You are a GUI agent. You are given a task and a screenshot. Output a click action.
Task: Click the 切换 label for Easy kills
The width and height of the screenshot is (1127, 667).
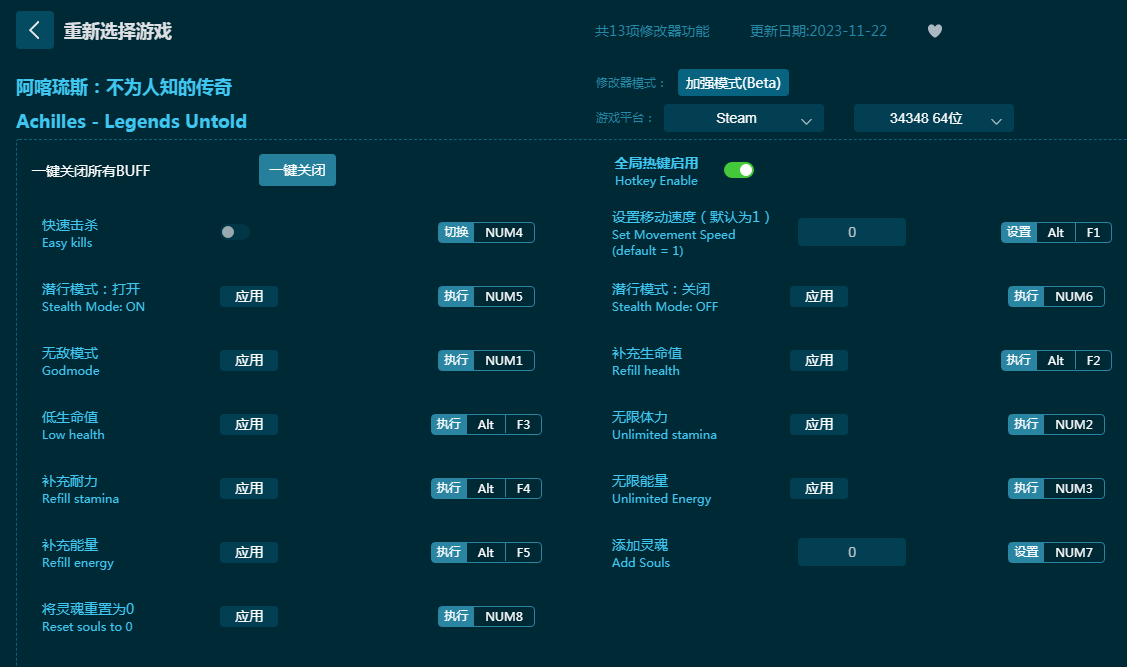[x=456, y=233]
